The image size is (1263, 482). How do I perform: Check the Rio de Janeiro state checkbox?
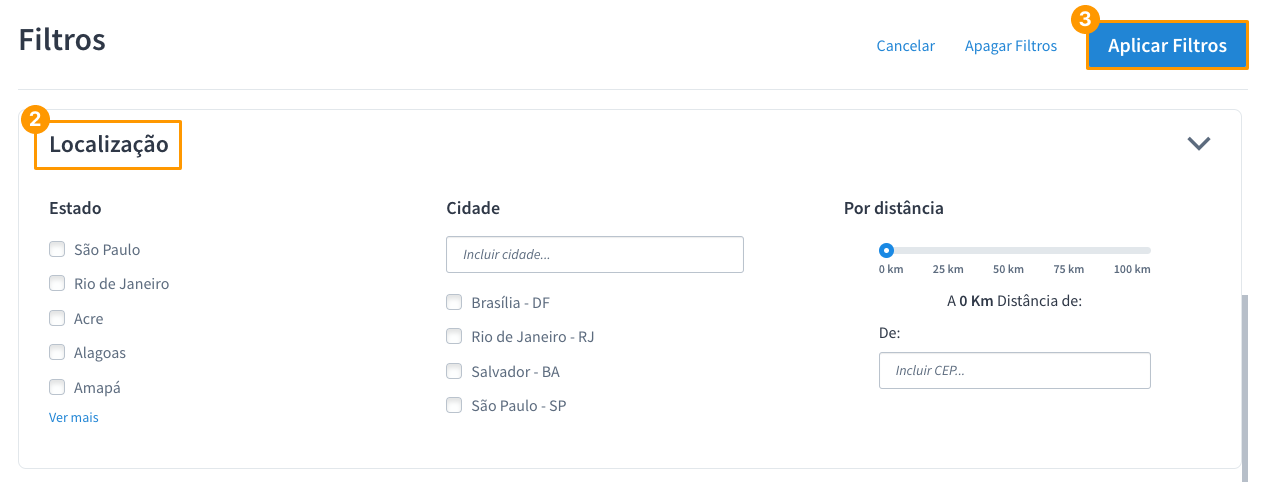pos(57,283)
